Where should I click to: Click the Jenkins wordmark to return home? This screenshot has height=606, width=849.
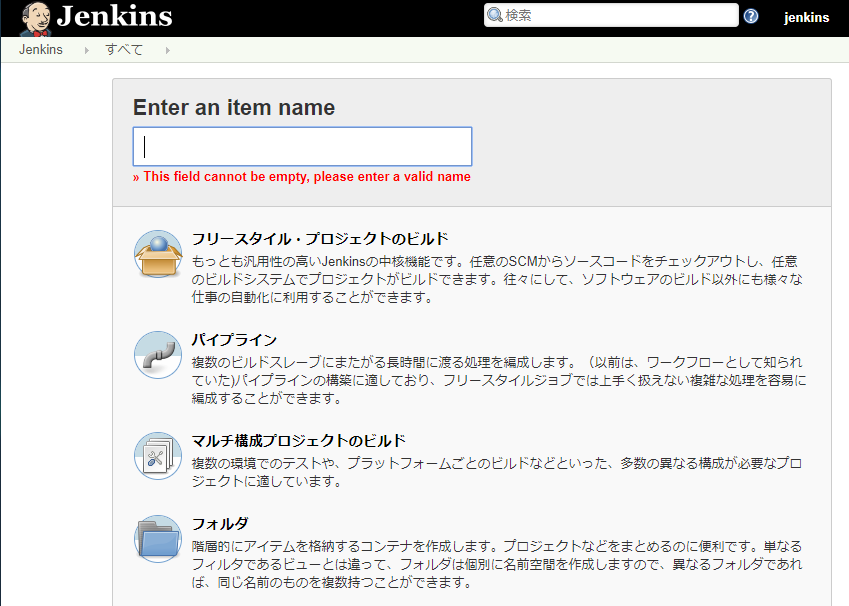(113, 16)
